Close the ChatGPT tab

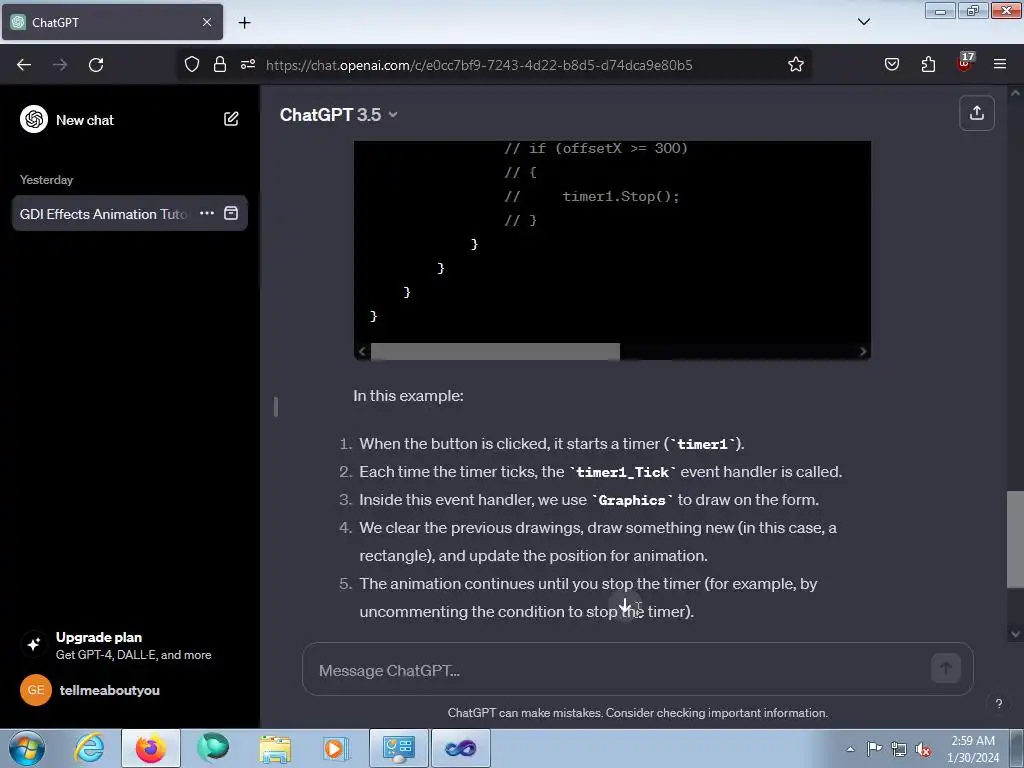pyautogui.click(x=207, y=22)
